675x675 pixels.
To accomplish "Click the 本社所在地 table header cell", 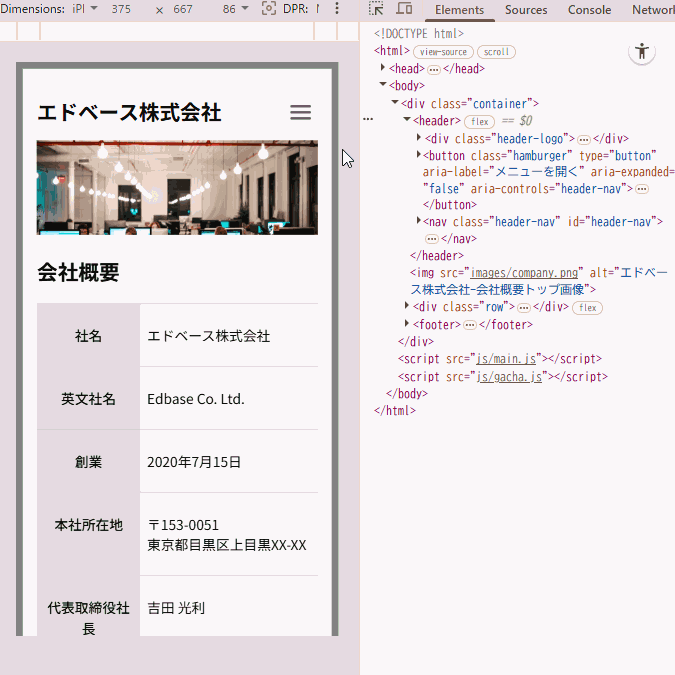I will coord(88,534).
